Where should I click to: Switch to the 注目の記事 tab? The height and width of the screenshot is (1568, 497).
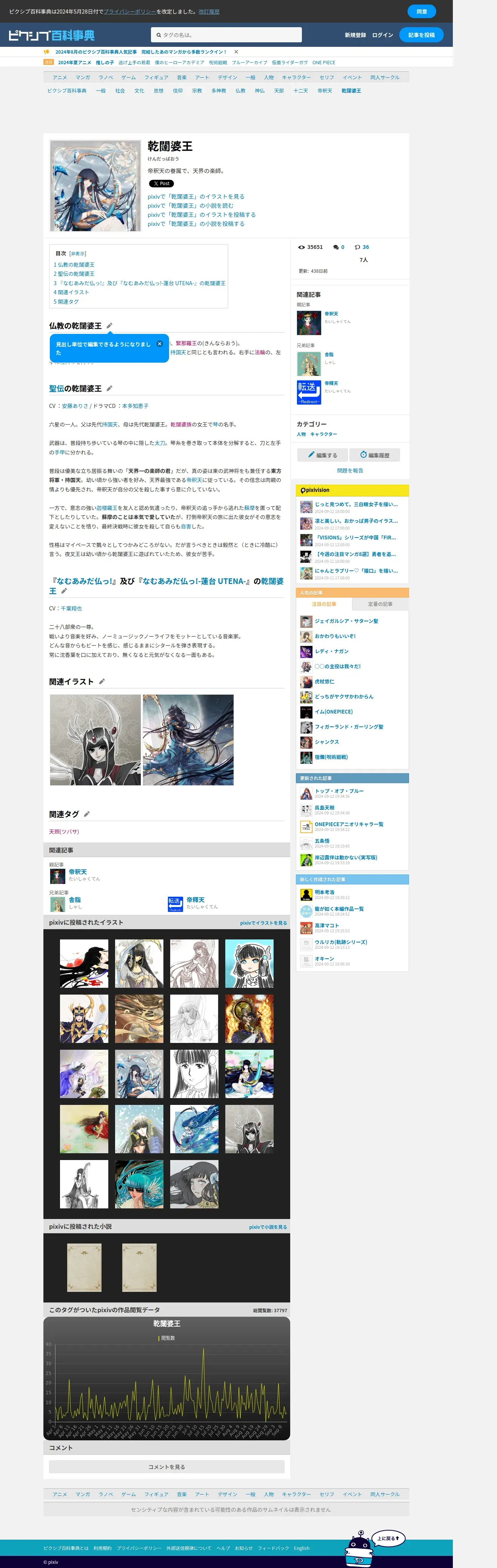tap(324, 604)
